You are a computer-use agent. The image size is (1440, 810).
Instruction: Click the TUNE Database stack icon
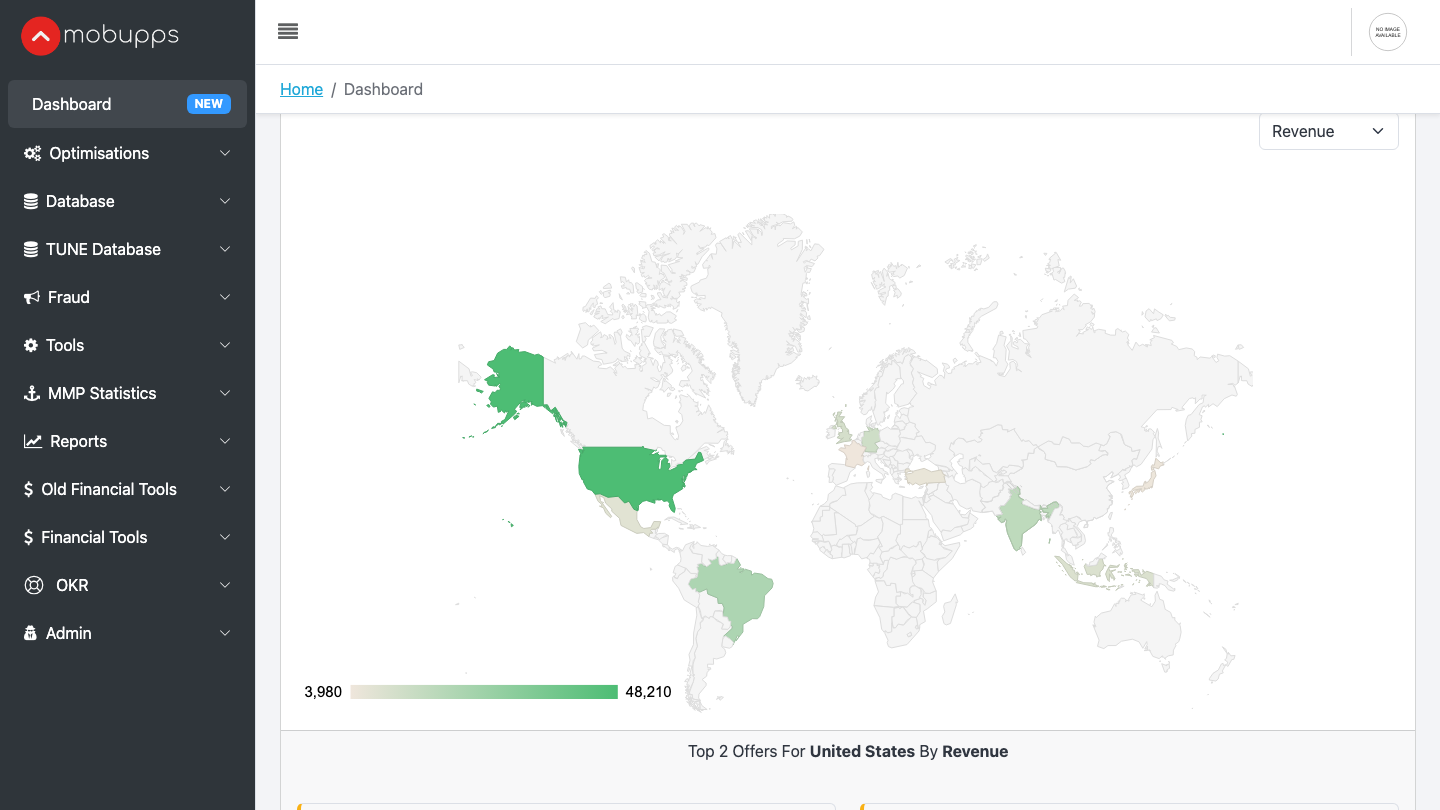[x=31, y=249]
